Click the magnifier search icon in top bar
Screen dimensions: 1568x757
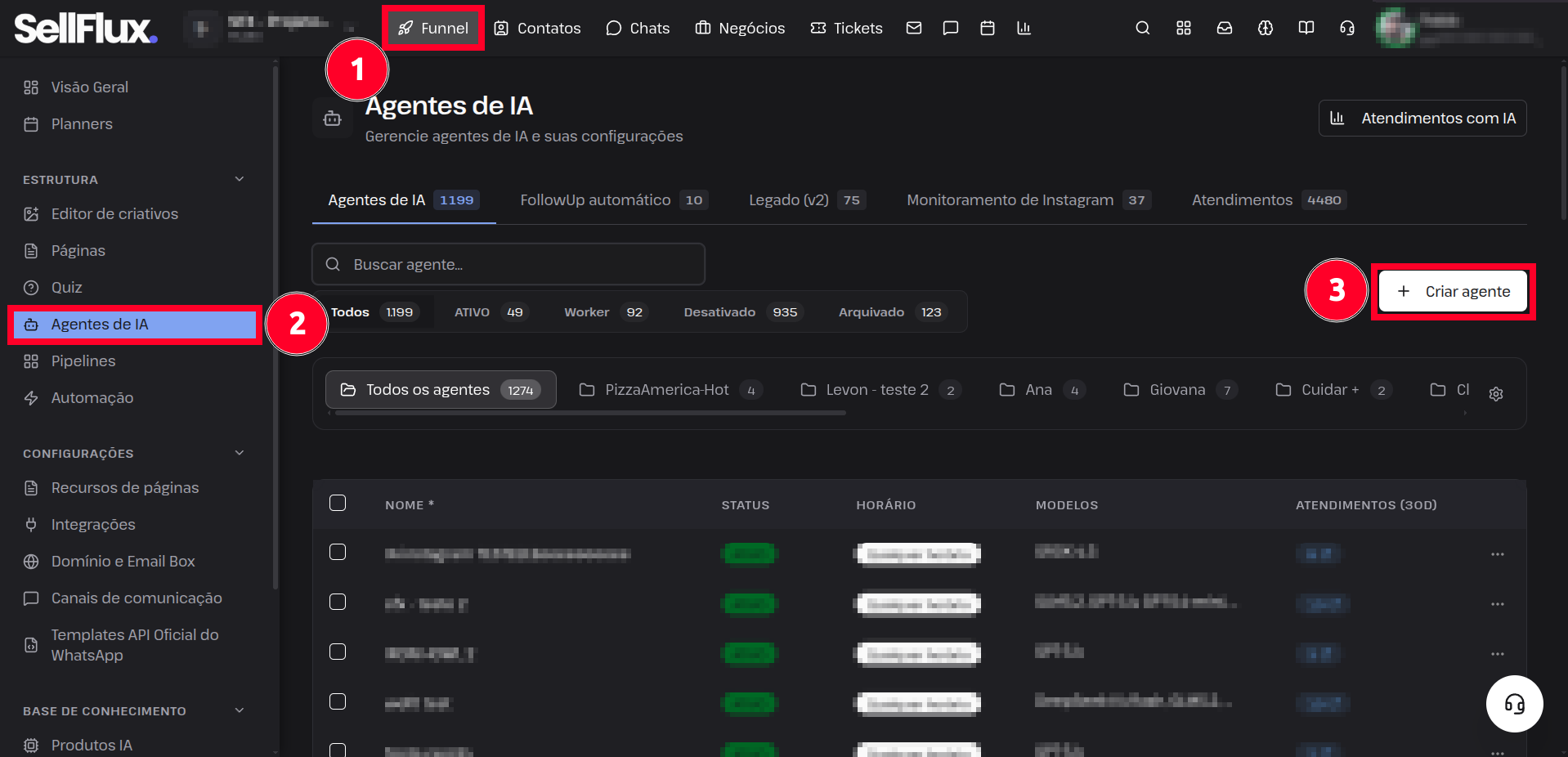pyautogui.click(x=1143, y=28)
